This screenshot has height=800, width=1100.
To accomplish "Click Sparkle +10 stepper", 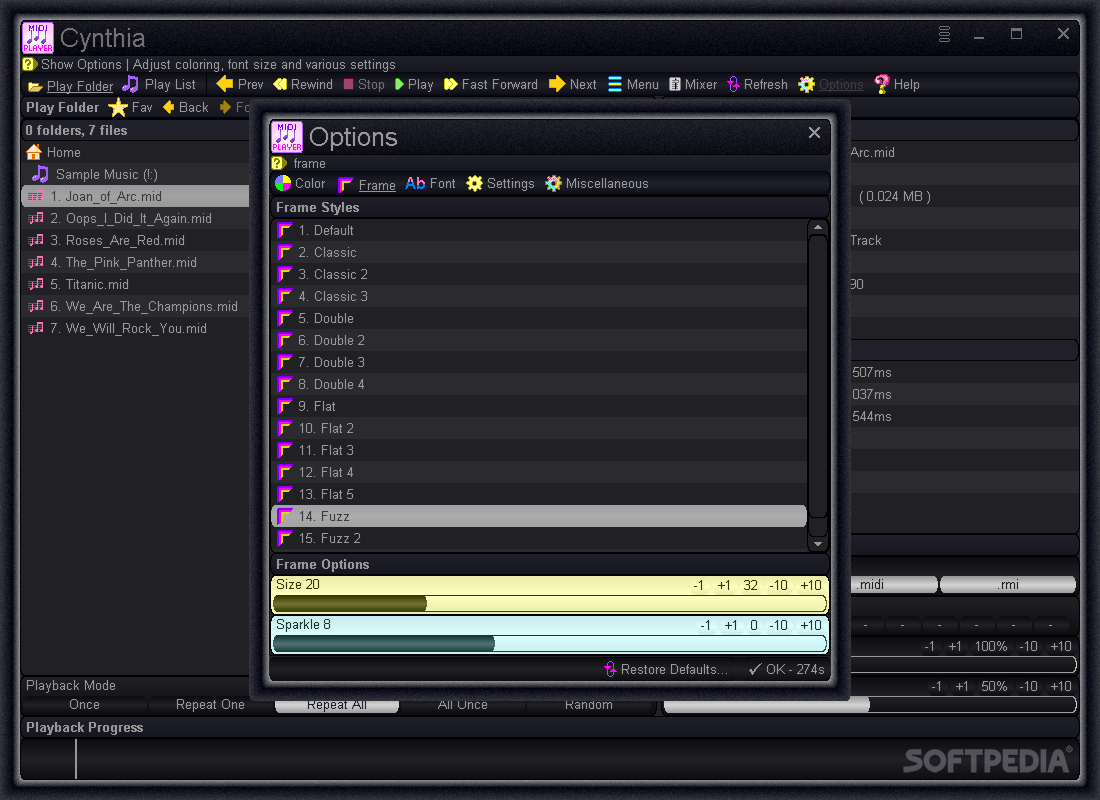I will [811, 625].
